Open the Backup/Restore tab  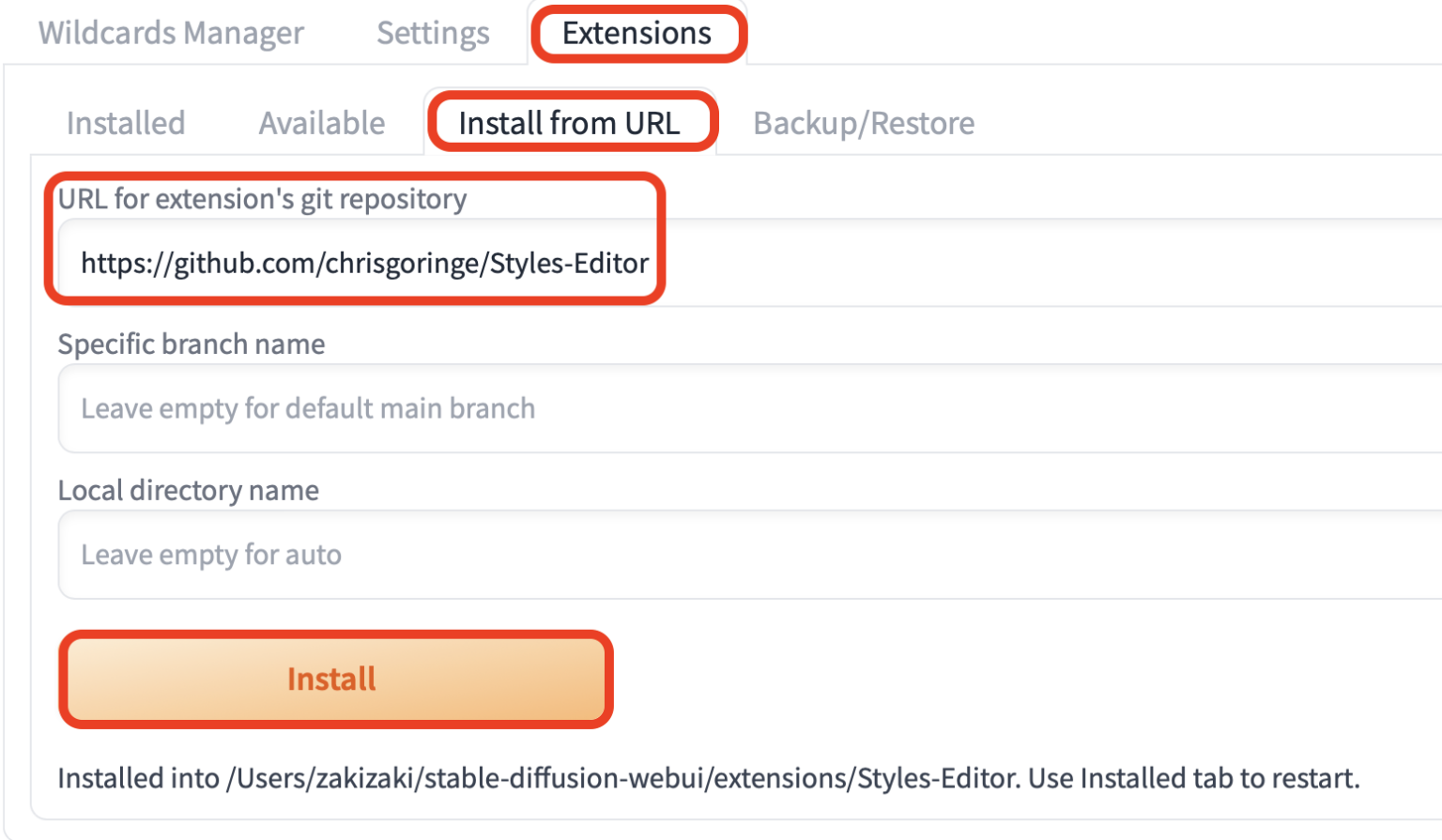point(861,122)
